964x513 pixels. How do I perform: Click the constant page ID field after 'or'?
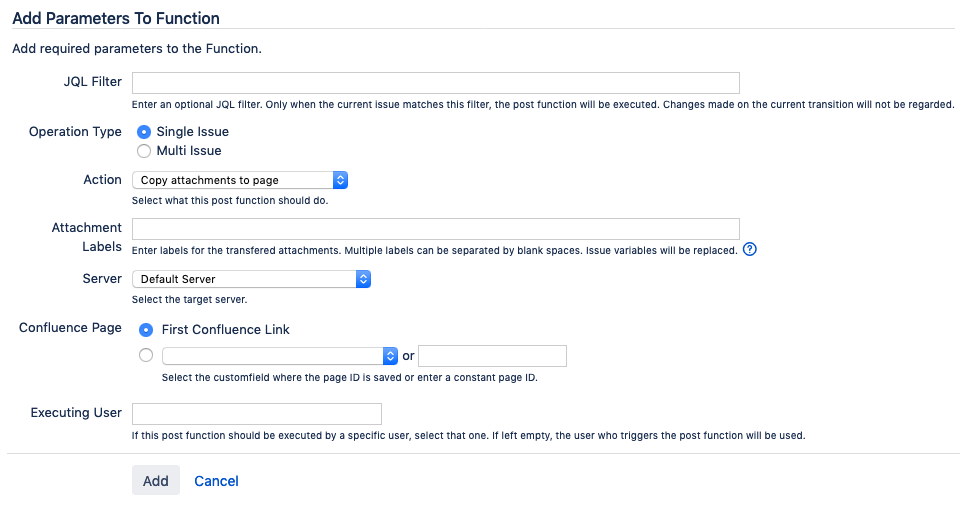492,356
